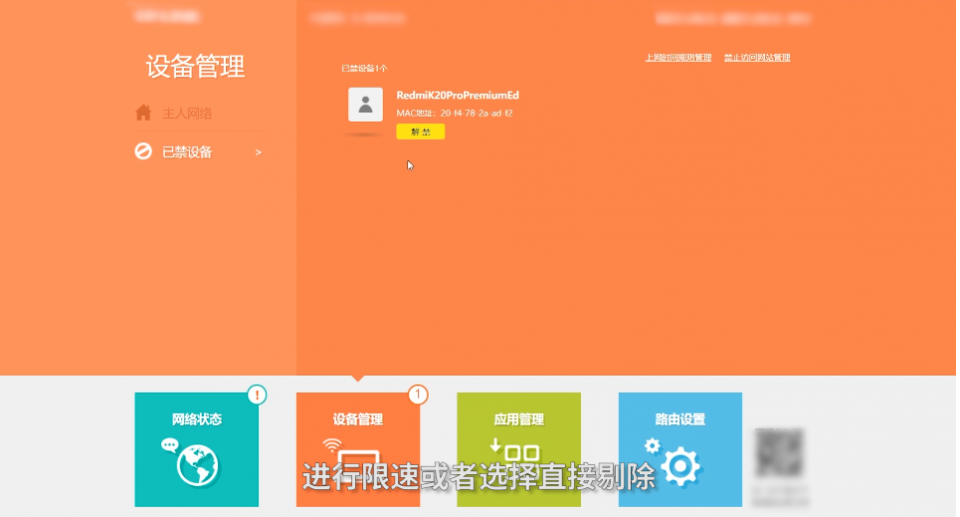The width and height of the screenshot is (960, 517).
Task: Open the 禁止访问网站管理 link
Action: (x=756, y=58)
